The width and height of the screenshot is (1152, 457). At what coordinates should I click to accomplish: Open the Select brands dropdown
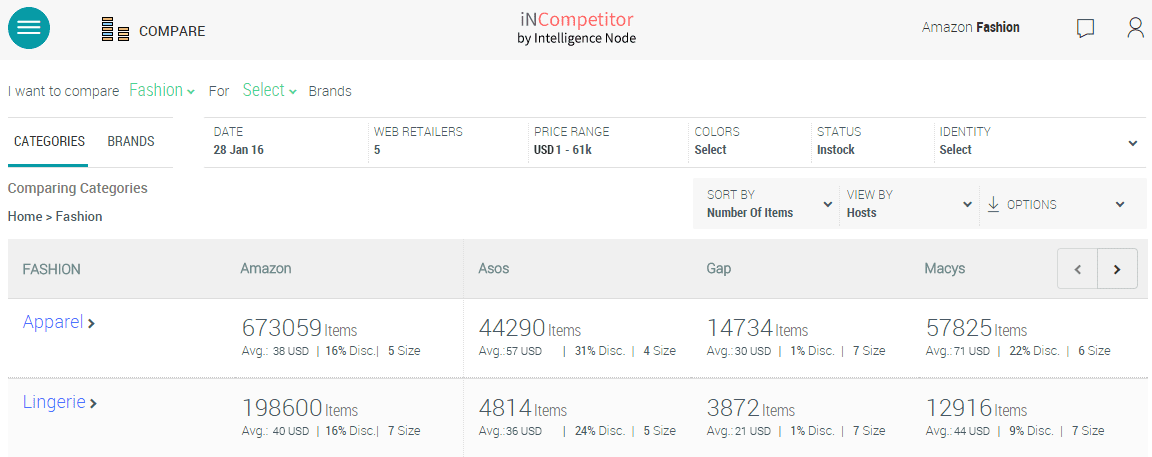(x=270, y=90)
